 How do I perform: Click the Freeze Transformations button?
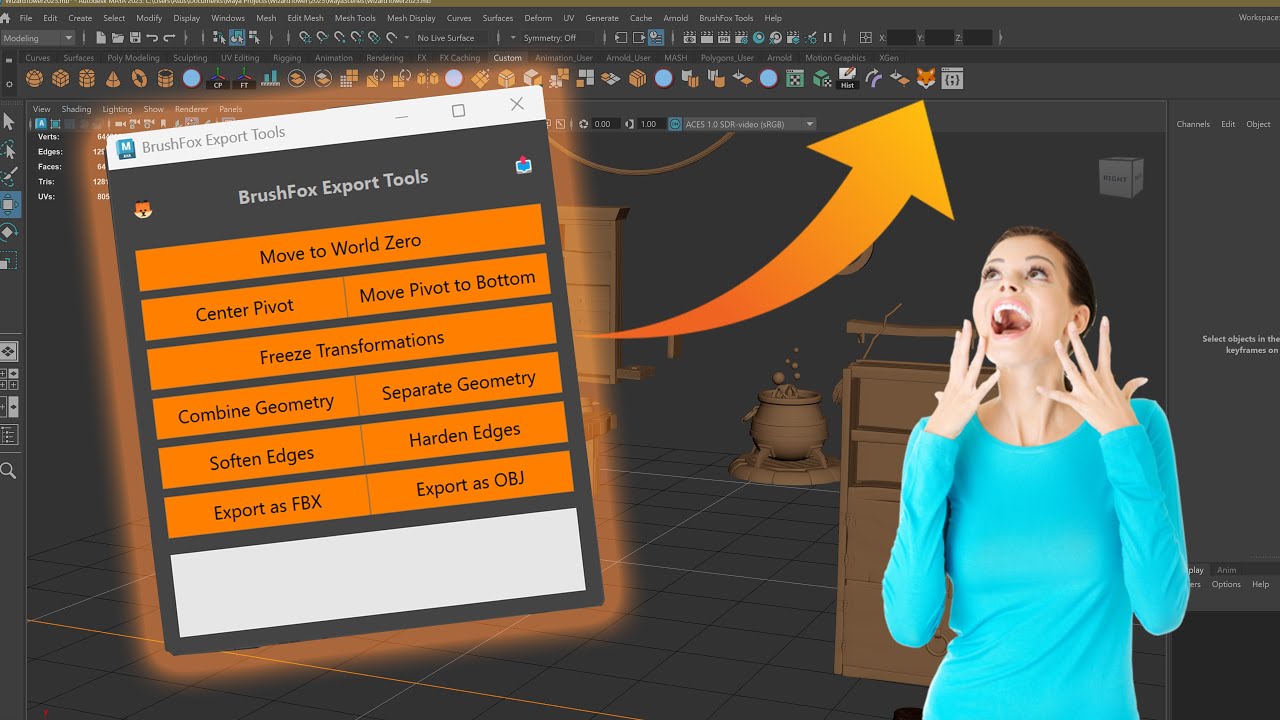coord(352,347)
